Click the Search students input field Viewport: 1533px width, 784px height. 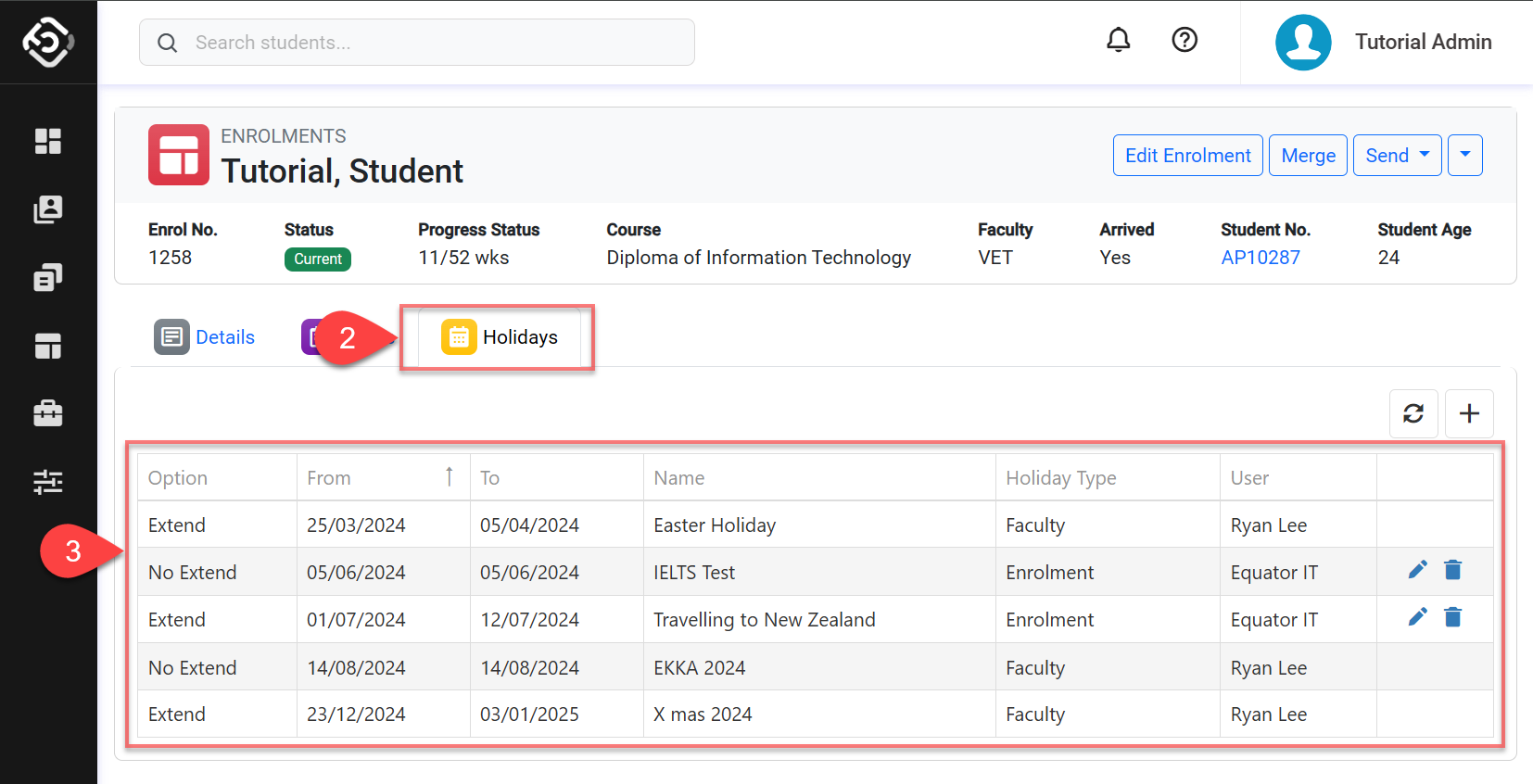pos(417,43)
